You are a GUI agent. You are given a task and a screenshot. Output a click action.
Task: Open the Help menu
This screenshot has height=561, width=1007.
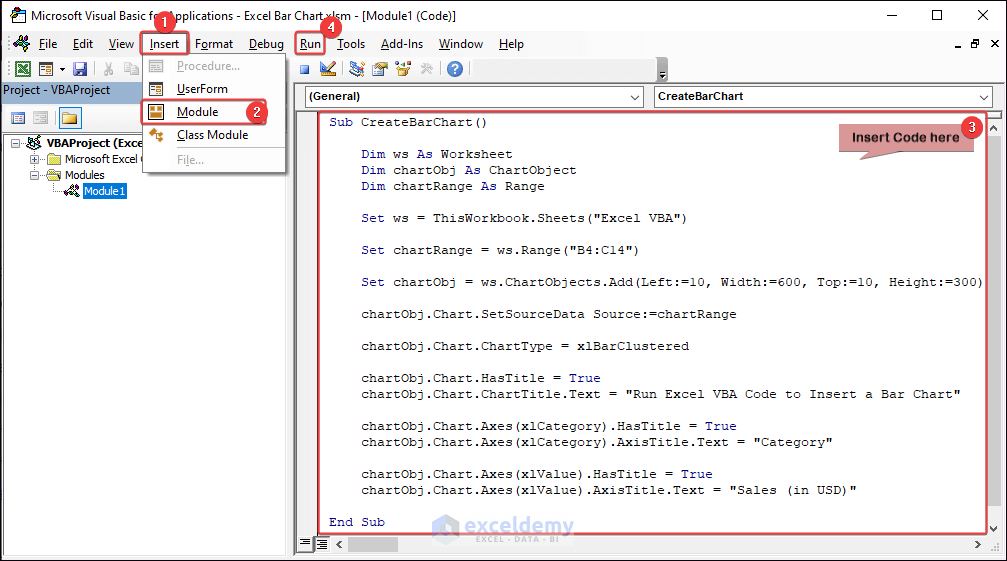[511, 44]
